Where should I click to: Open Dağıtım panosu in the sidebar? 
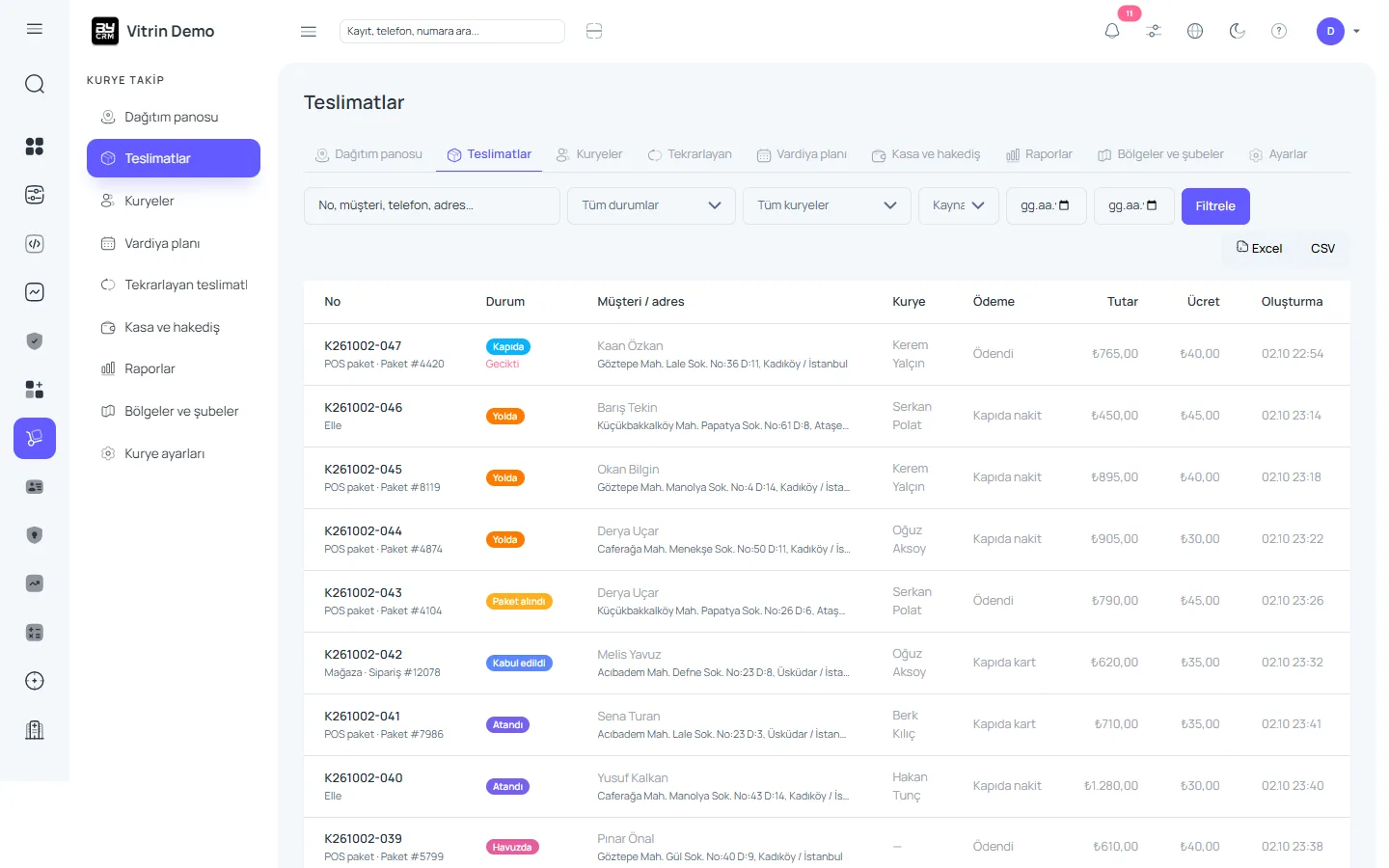coord(174,117)
